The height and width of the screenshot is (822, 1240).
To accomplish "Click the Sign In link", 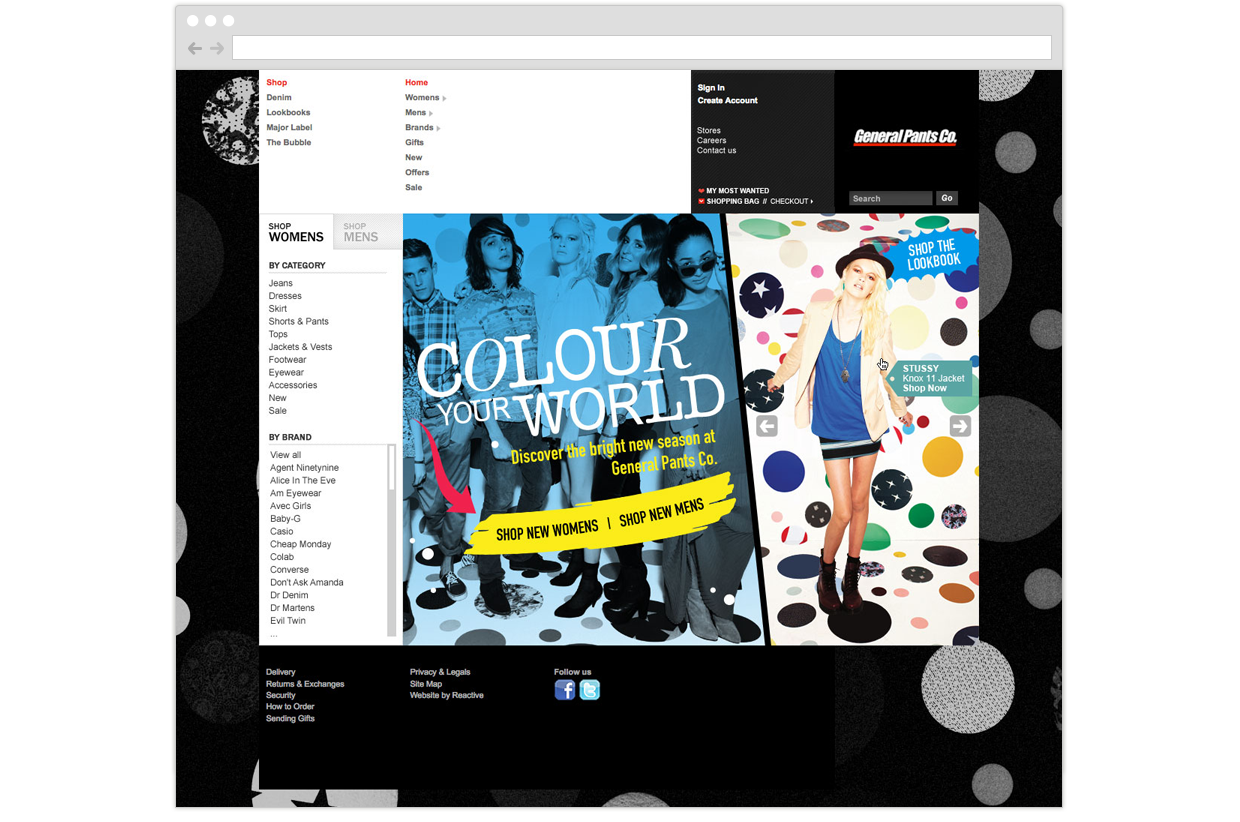I will 711,88.
